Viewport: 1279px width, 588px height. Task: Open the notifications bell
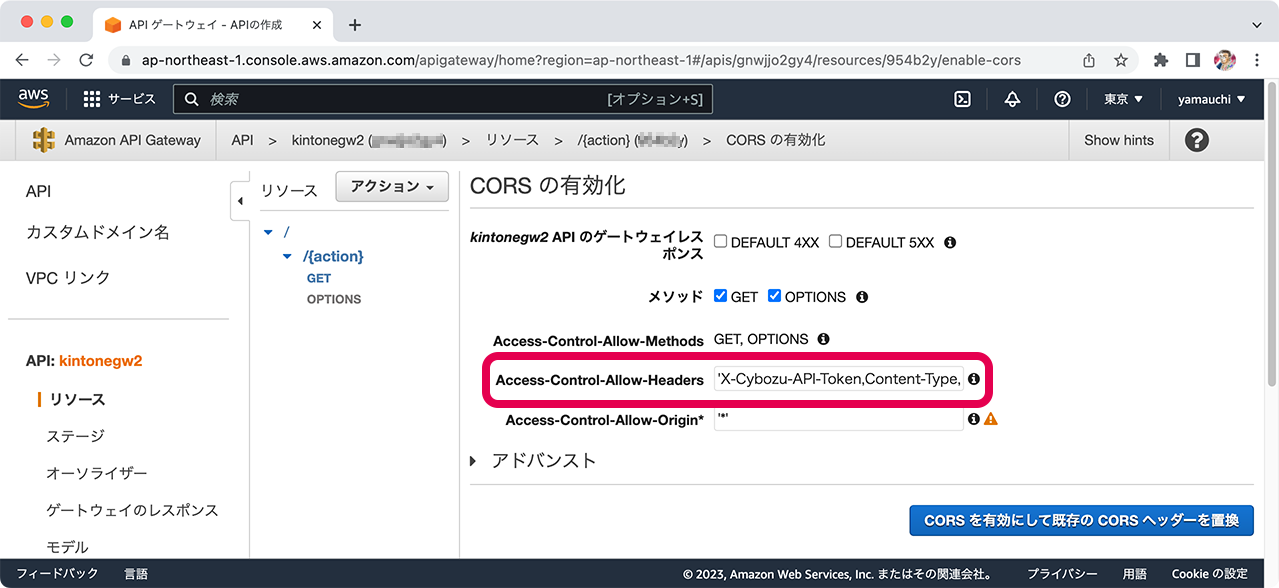pos(1012,99)
